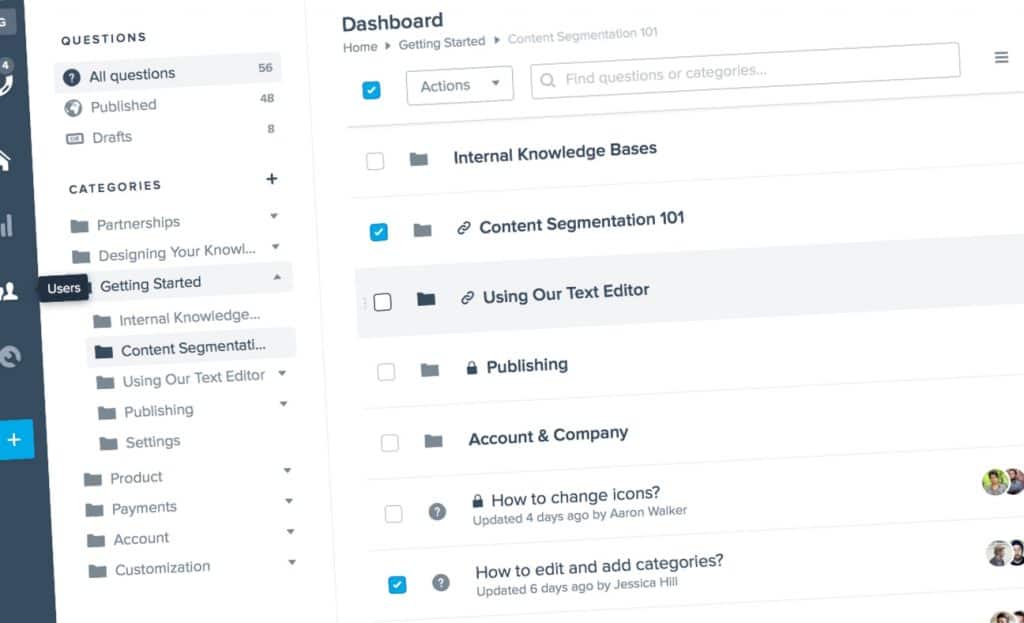The height and width of the screenshot is (623, 1024).
Task: Open the Settings subcategory in sidebar
Action: pyautogui.click(x=153, y=442)
